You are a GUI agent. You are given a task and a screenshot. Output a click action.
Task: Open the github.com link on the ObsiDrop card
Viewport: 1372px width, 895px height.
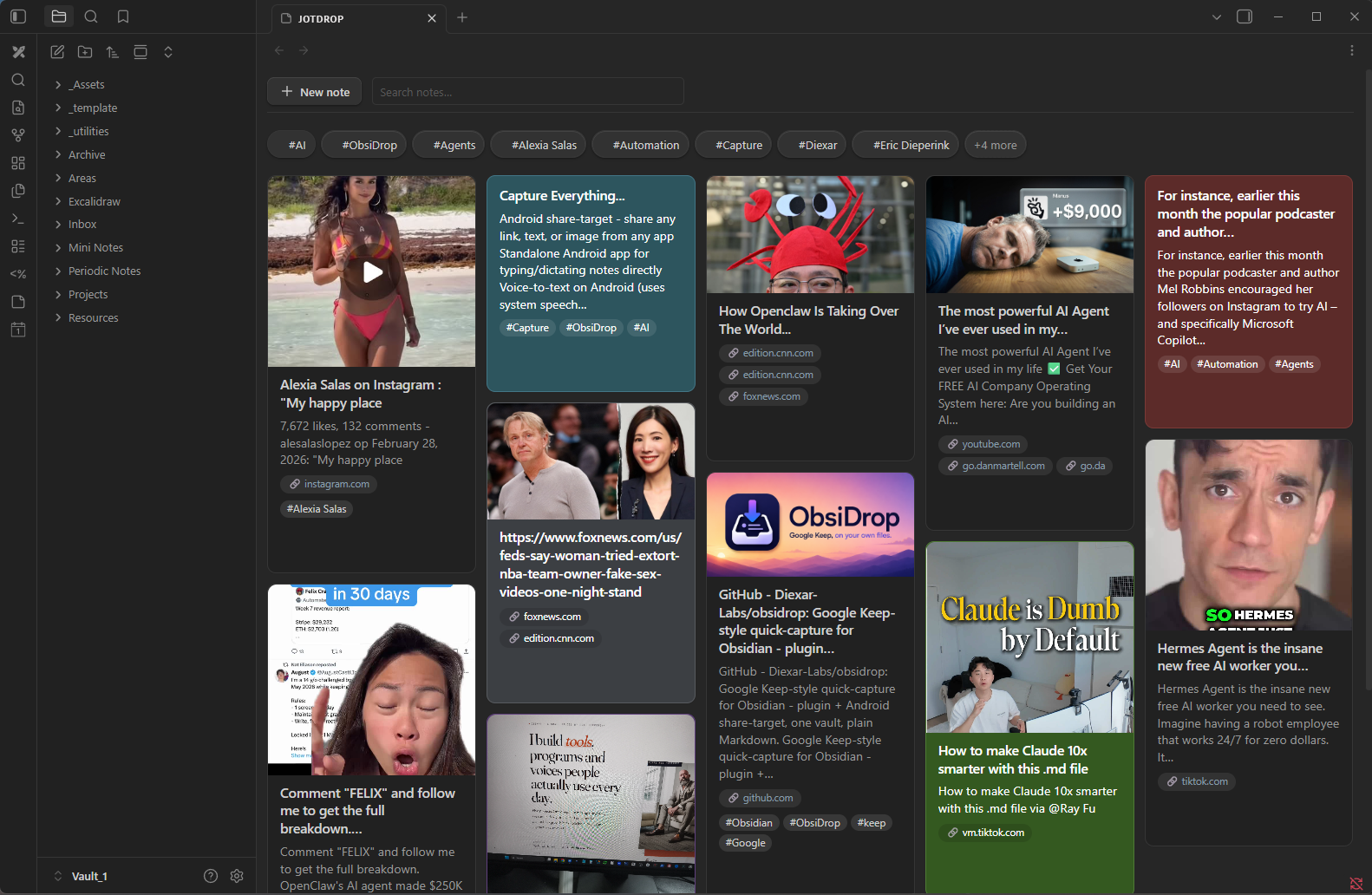point(760,798)
